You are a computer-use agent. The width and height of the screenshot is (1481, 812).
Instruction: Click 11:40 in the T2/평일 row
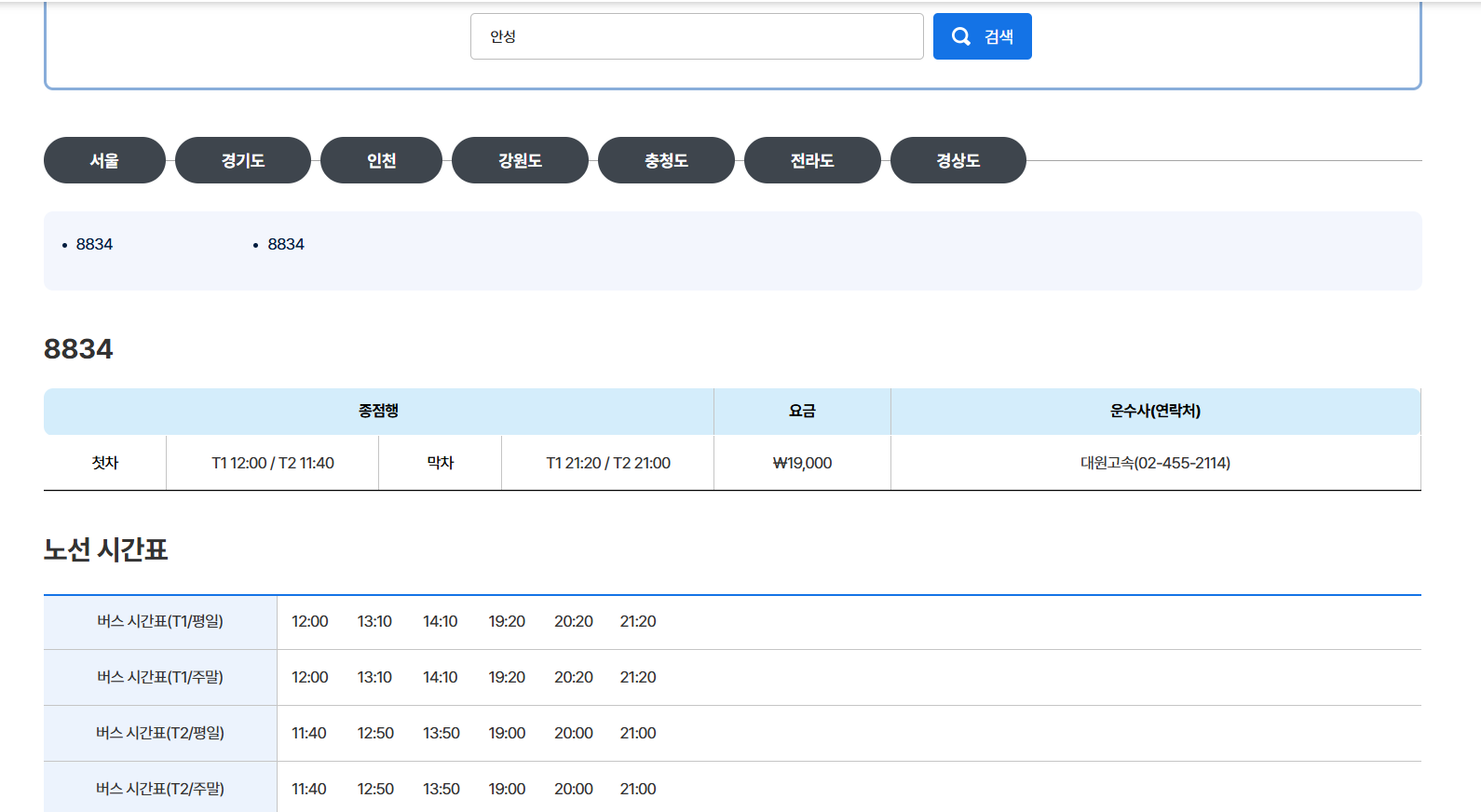coord(309,733)
